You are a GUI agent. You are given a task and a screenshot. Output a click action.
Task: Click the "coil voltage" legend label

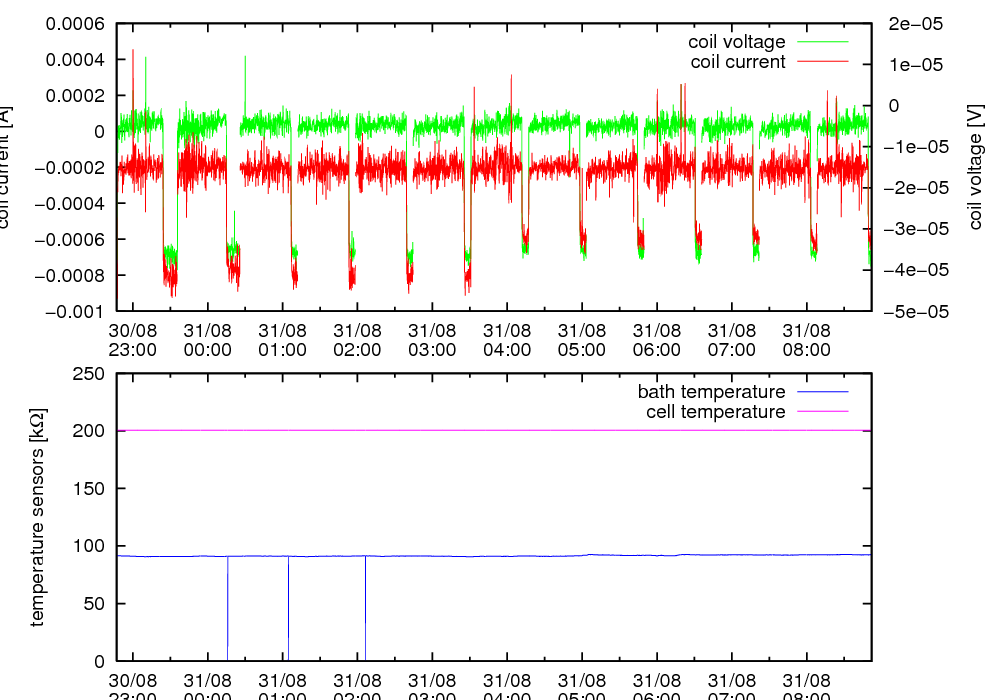coord(736,42)
